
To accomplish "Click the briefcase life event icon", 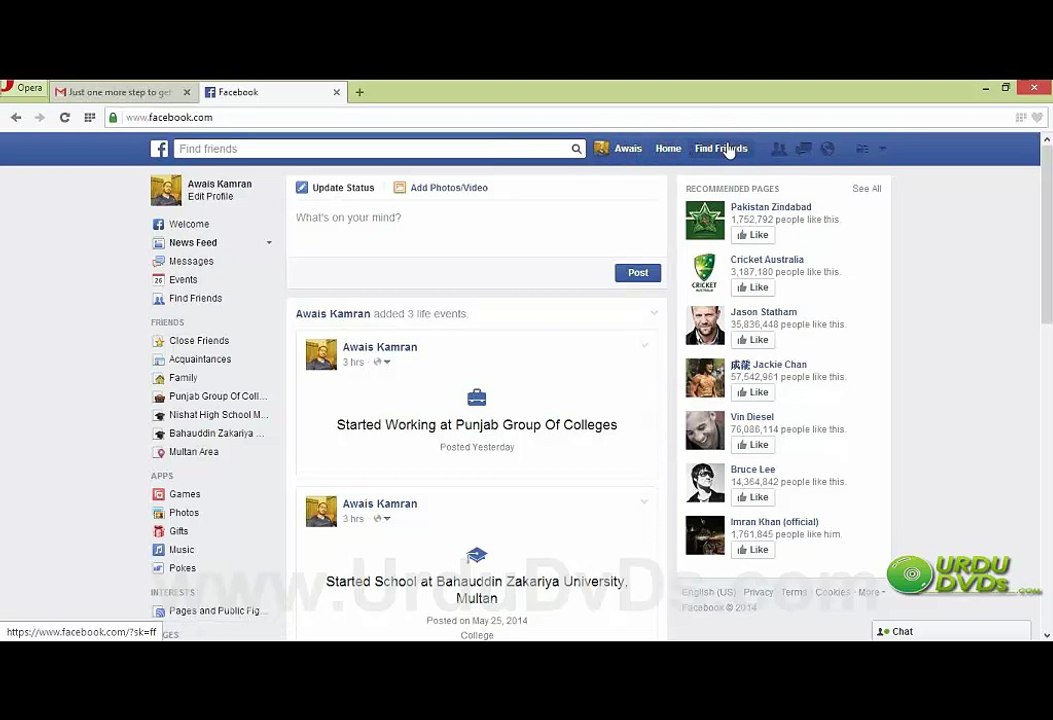I will pos(477,398).
